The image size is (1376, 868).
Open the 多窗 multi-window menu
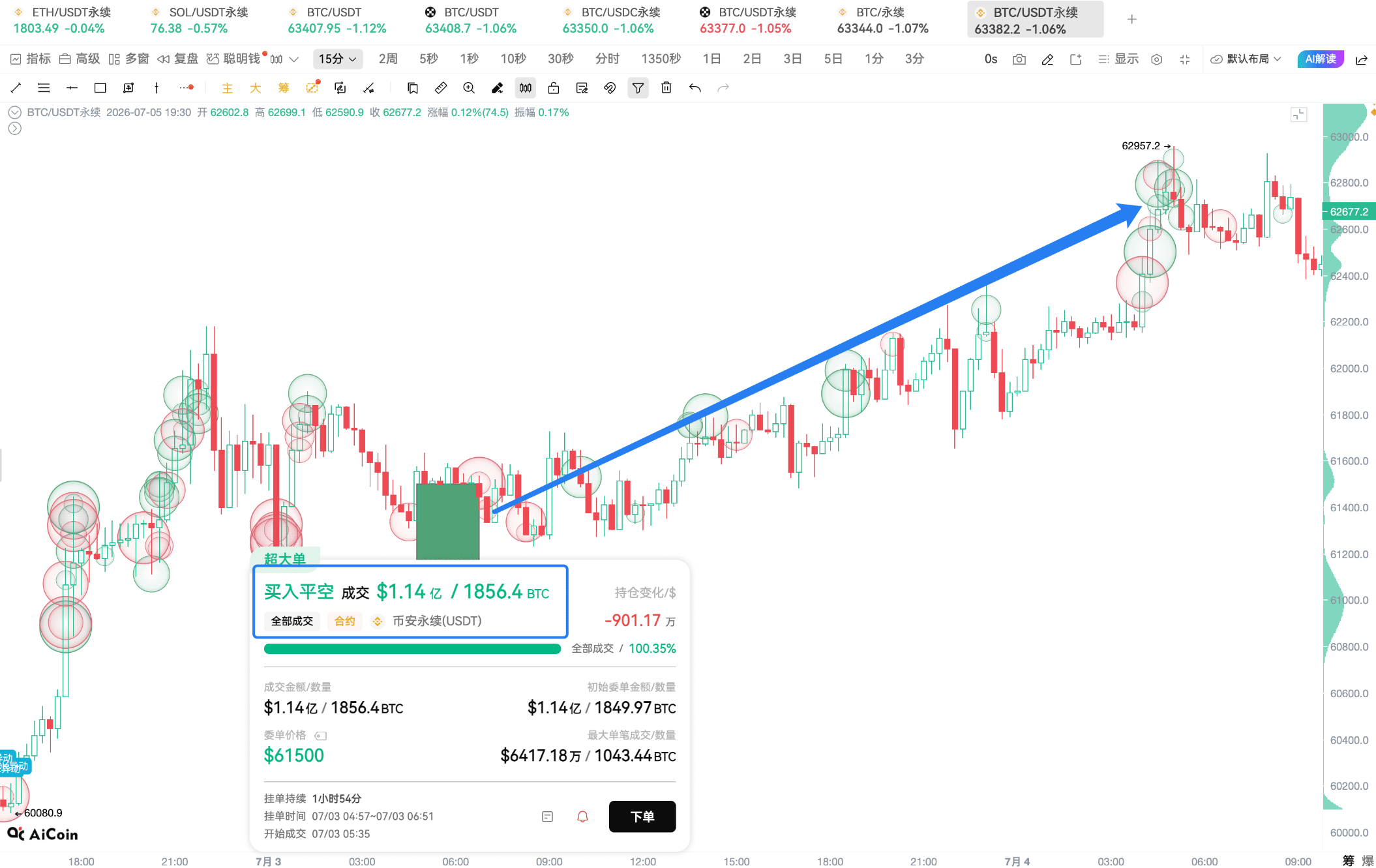(128, 59)
